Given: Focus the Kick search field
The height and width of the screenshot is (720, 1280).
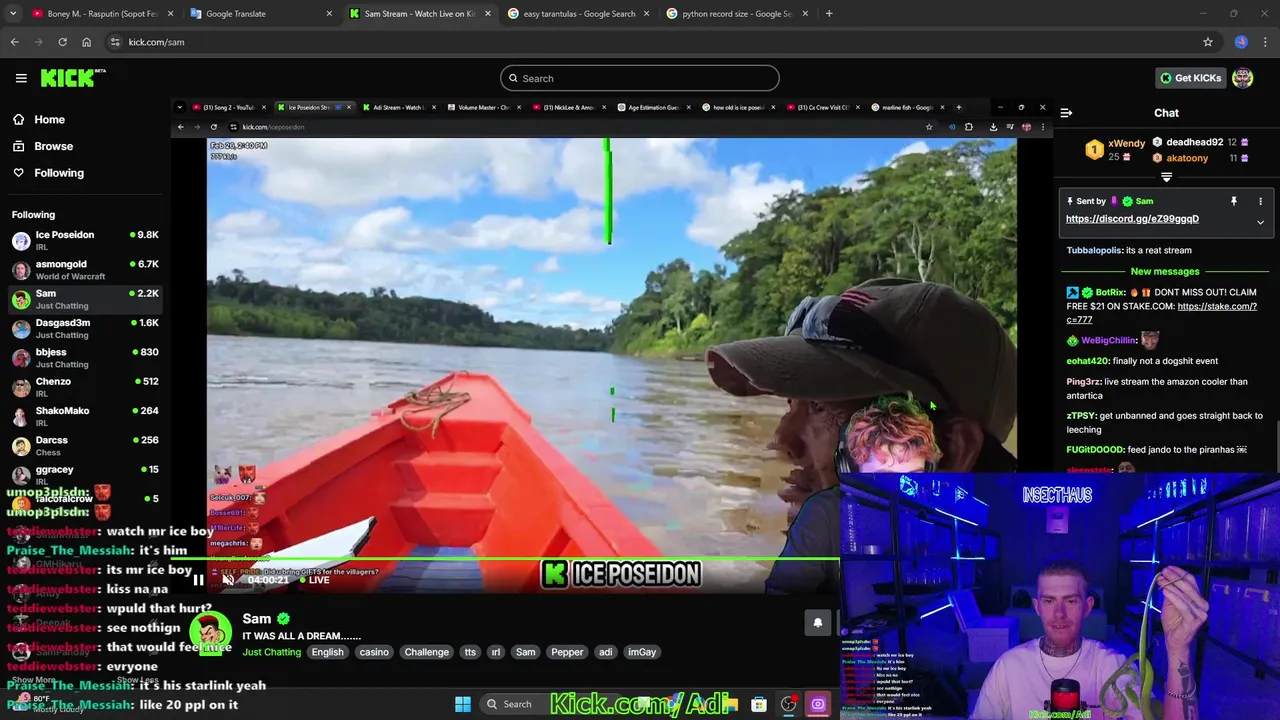Looking at the screenshot, I should click(639, 78).
